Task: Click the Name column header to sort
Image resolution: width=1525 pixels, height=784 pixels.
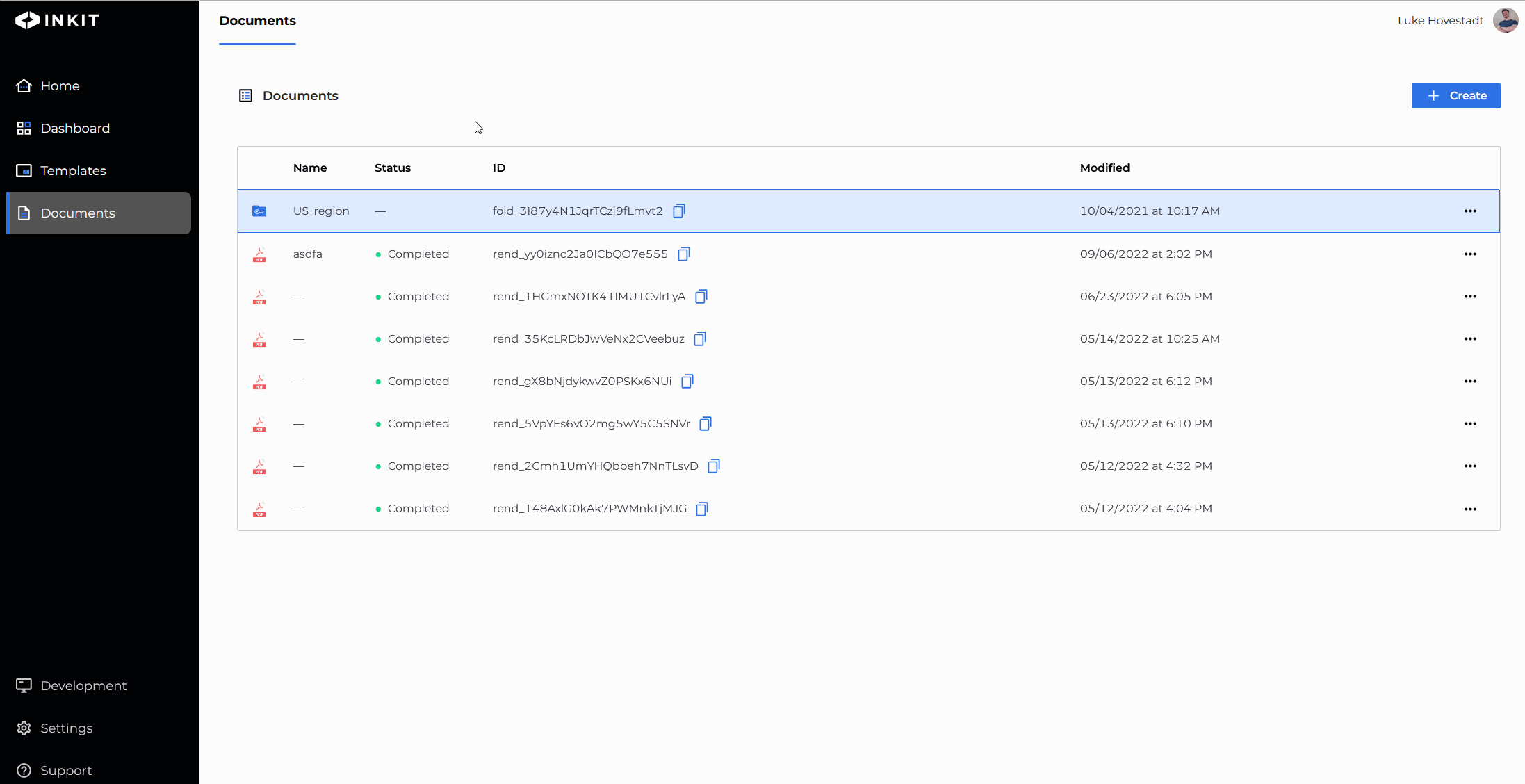Action: point(310,167)
